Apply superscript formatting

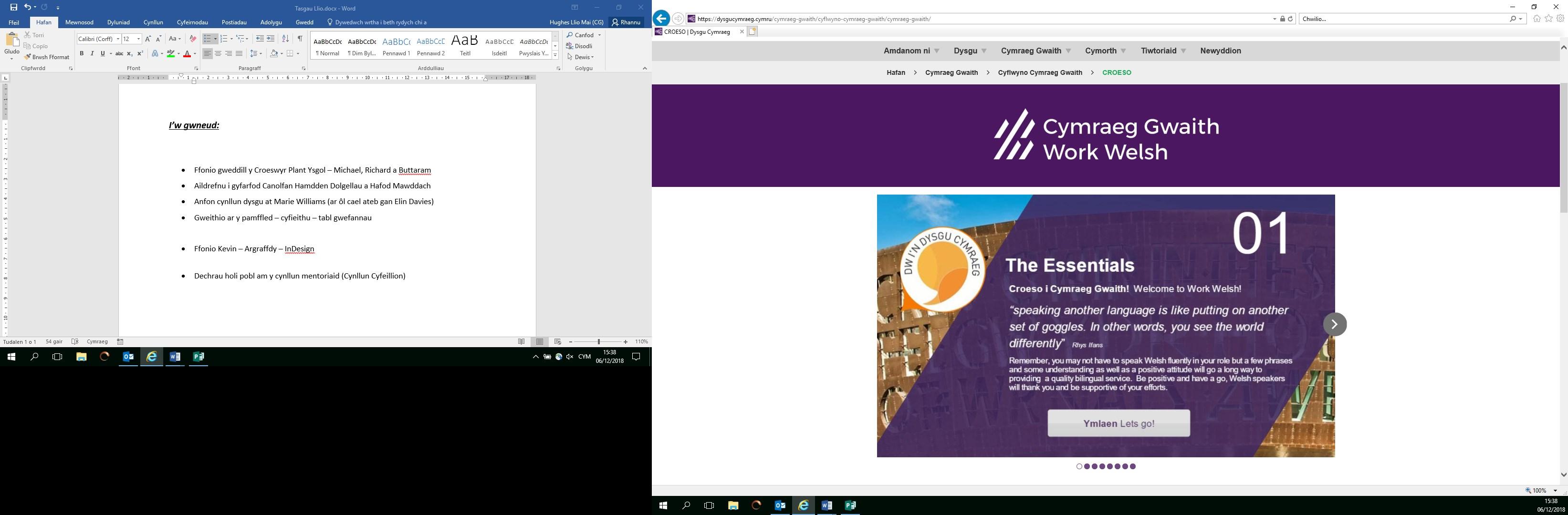click(140, 54)
